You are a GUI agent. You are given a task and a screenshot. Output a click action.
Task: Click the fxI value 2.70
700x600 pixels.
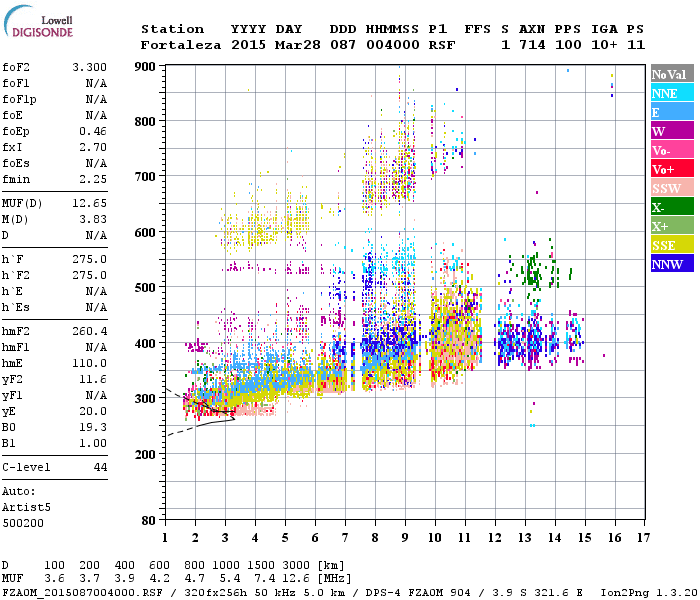coord(93,147)
